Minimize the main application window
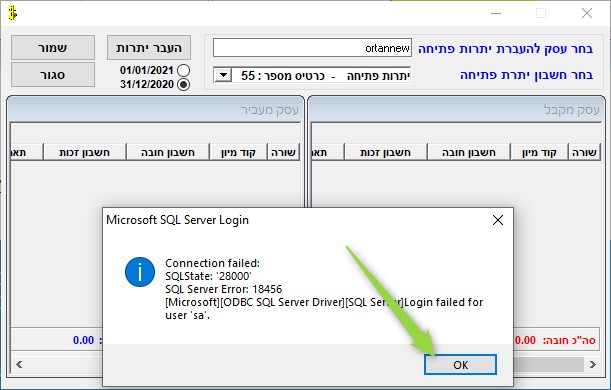This screenshot has height=390, width=611. point(496,13)
